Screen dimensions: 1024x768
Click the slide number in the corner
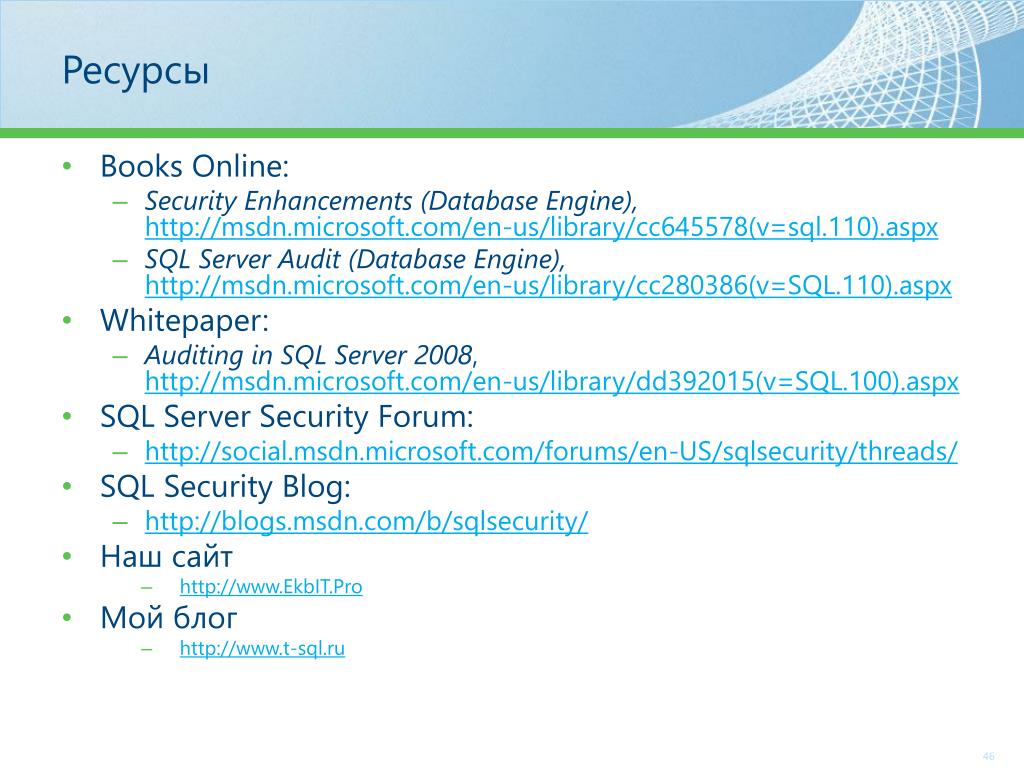988,756
